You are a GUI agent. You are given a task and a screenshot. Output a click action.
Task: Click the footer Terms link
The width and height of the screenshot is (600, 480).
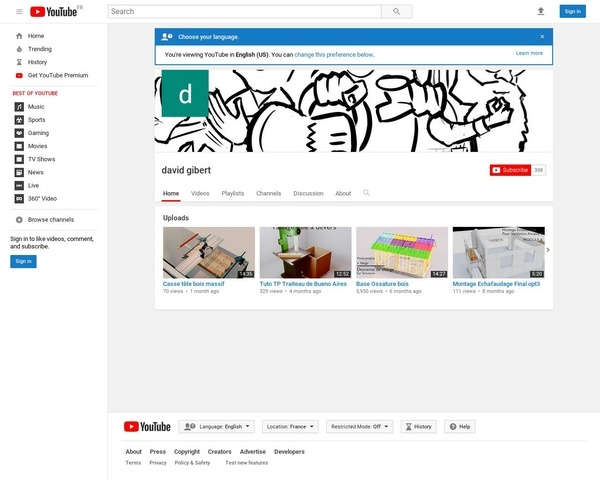pos(133,463)
